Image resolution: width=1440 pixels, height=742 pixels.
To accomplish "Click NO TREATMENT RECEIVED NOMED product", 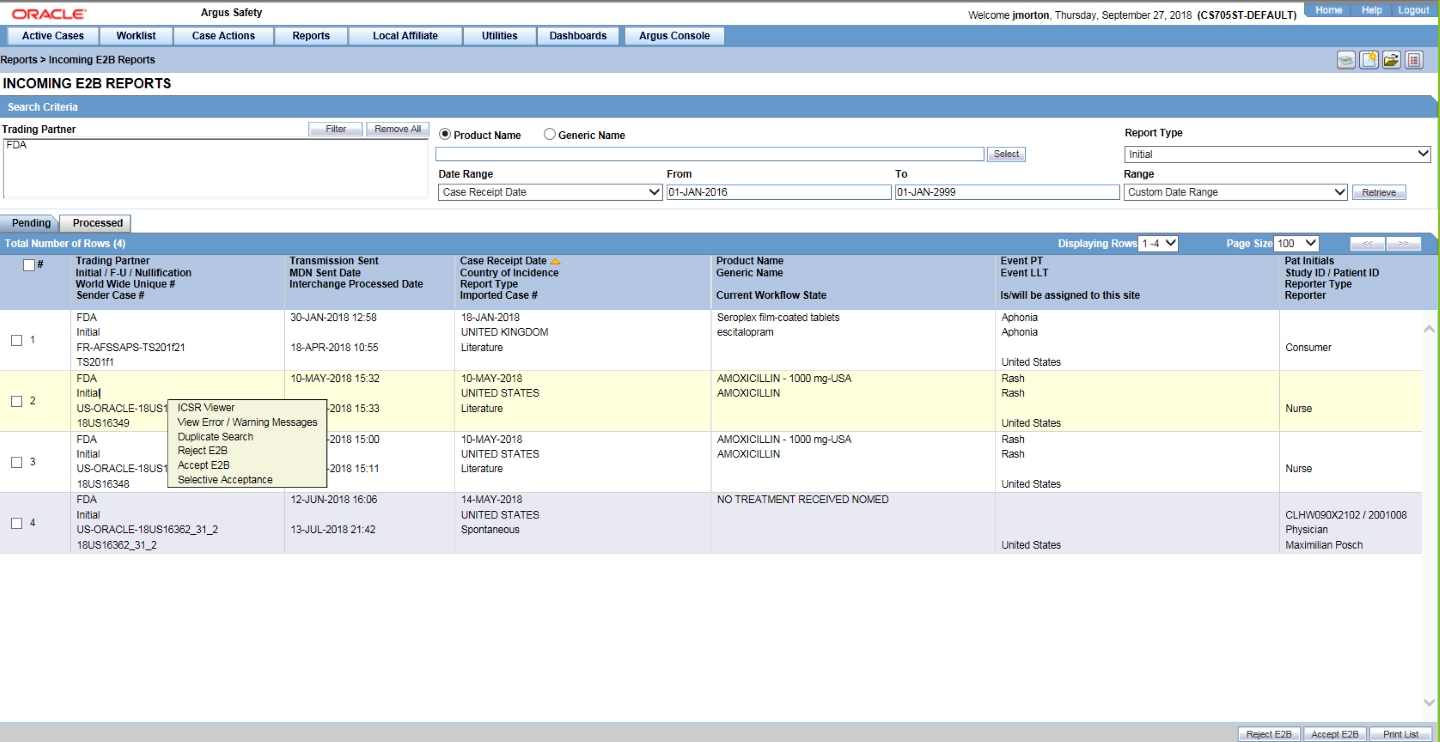I will (x=803, y=500).
